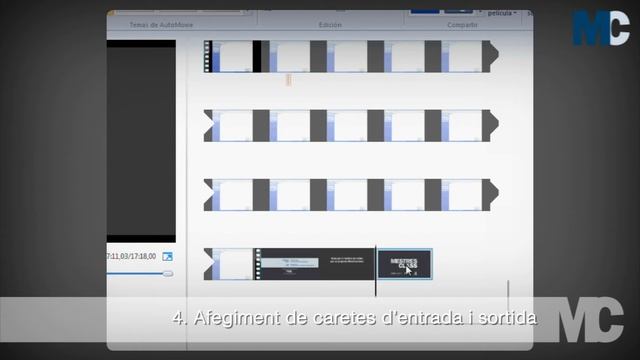Select the 'MESTRES CLASS' clip in the storyboard
This screenshot has width=640, height=360.
coord(404,264)
